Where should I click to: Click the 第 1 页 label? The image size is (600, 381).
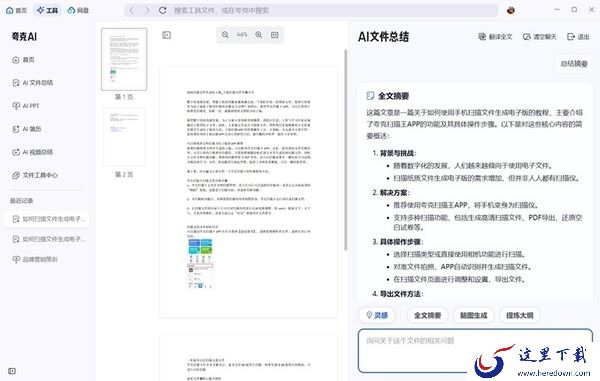[x=124, y=97]
